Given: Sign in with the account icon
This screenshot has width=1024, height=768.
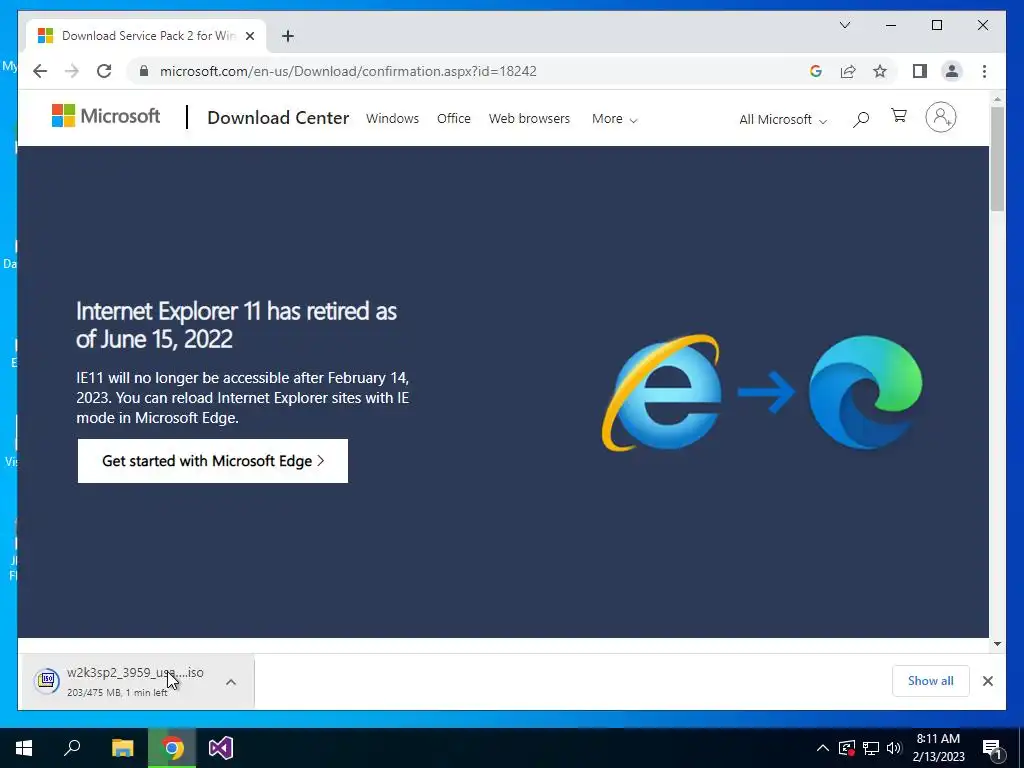Looking at the screenshot, I should pos(940,118).
